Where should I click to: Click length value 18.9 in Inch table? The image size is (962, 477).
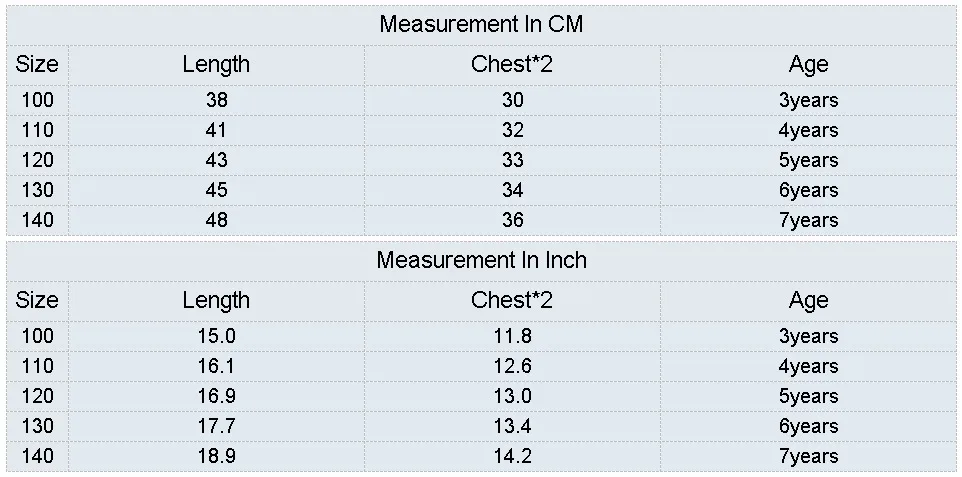tap(216, 457)
